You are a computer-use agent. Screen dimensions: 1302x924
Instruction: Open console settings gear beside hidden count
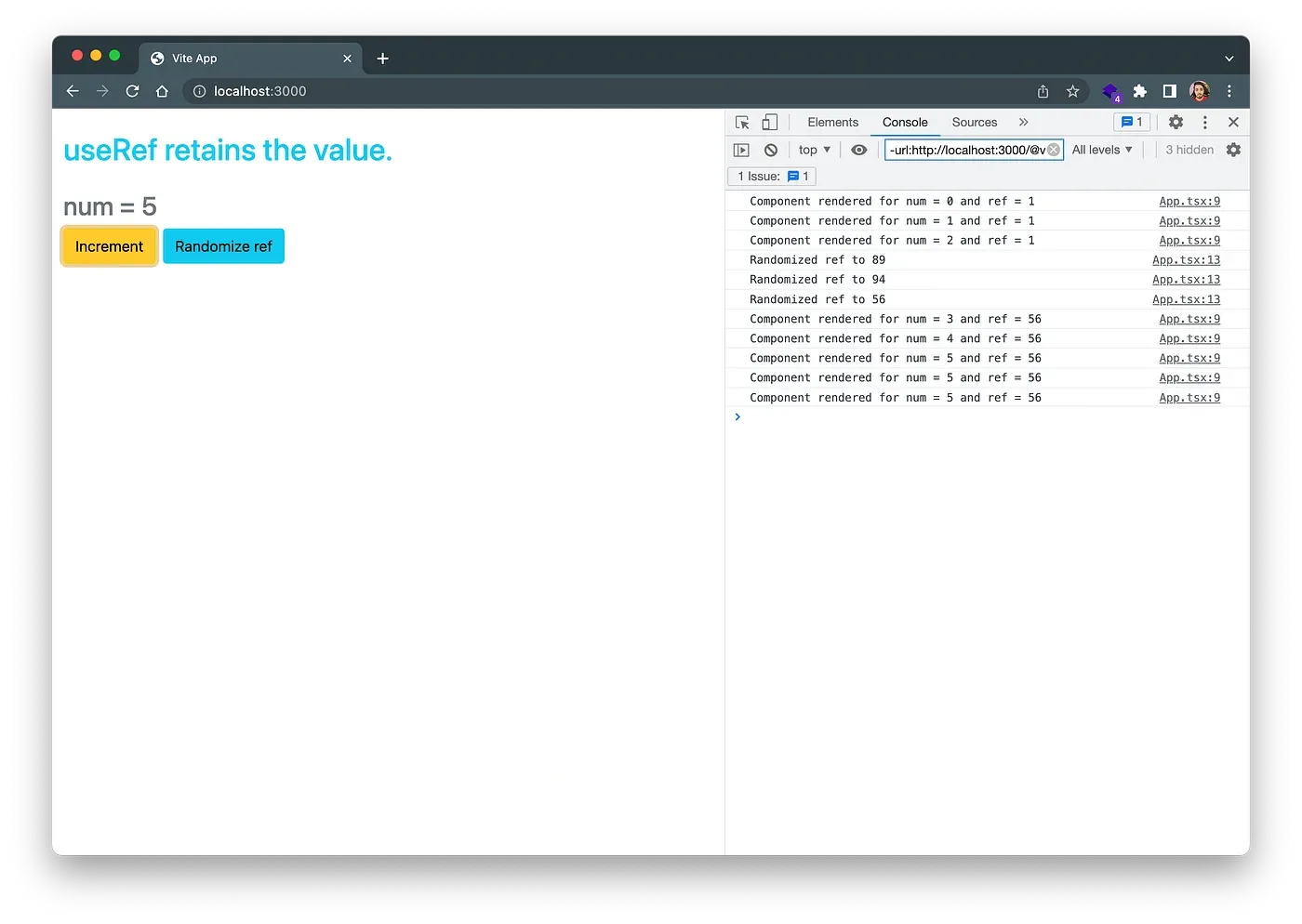[1233, 150]
